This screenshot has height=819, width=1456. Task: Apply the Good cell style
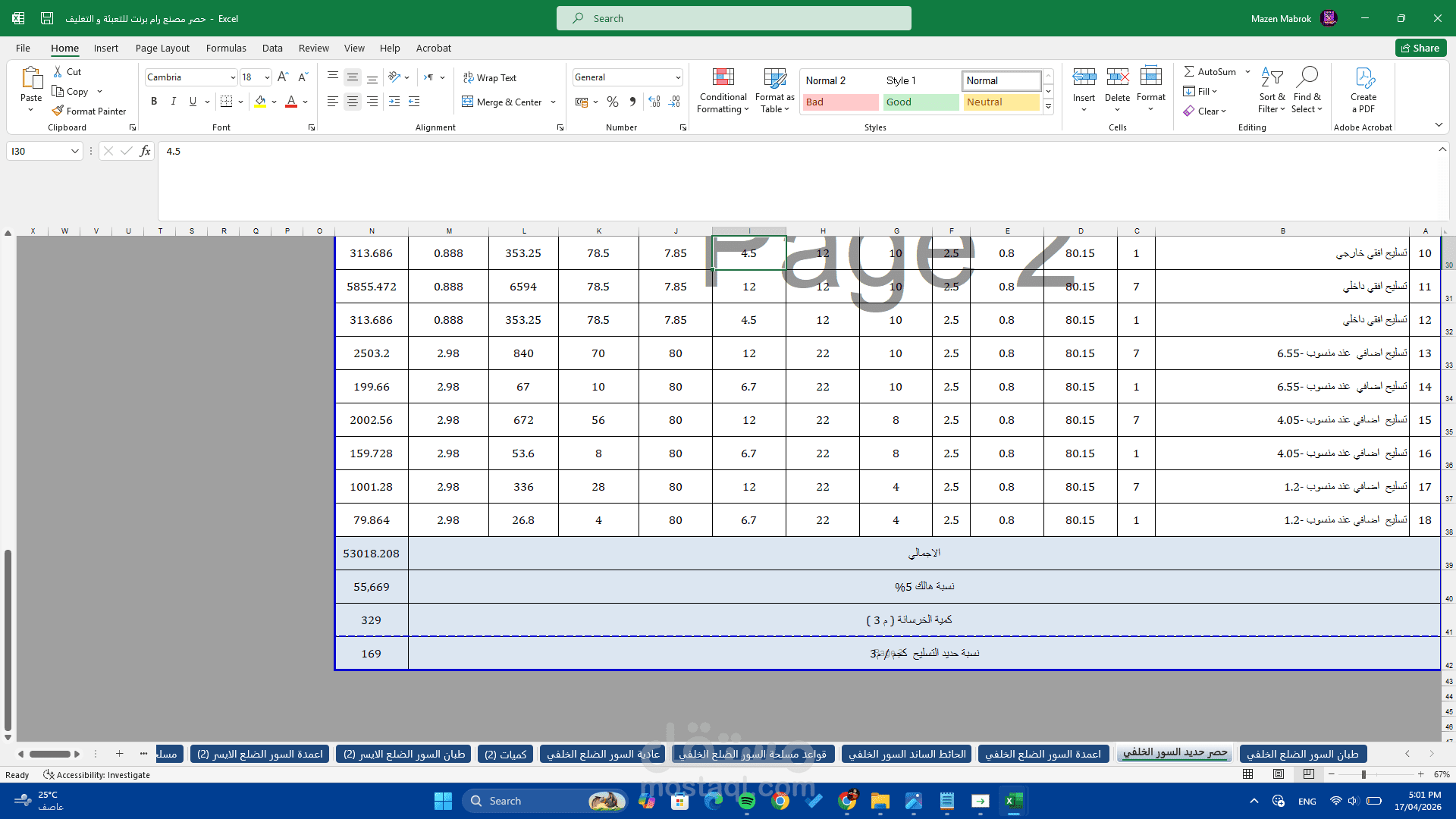[921, 102]
